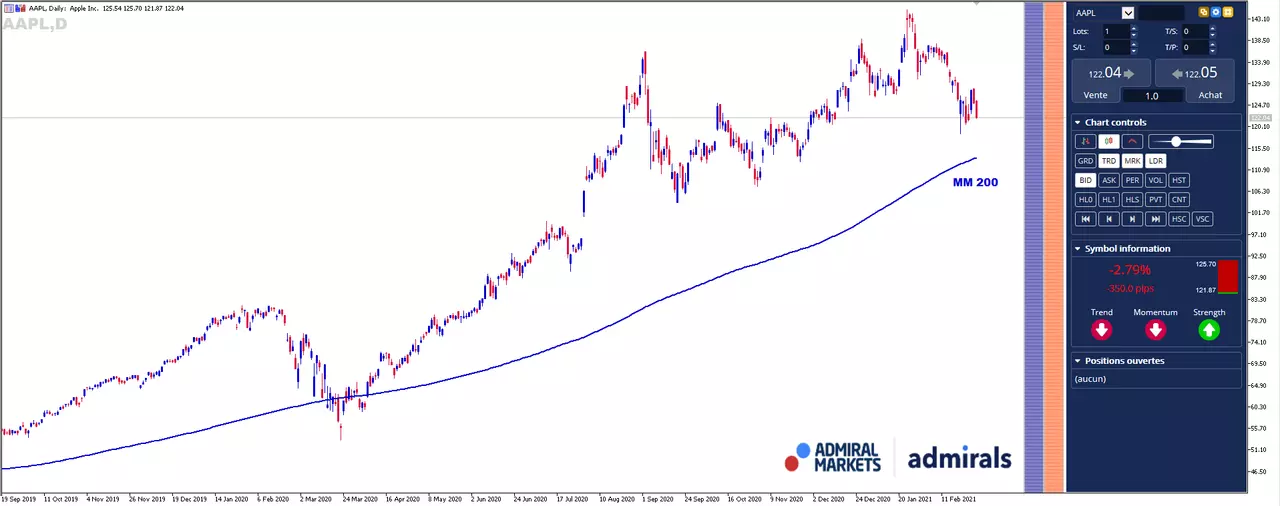Decrease T/S with down stepper
This screenshot has width=1280, height=506.
pyautogui.click(x=1212, y=35)
